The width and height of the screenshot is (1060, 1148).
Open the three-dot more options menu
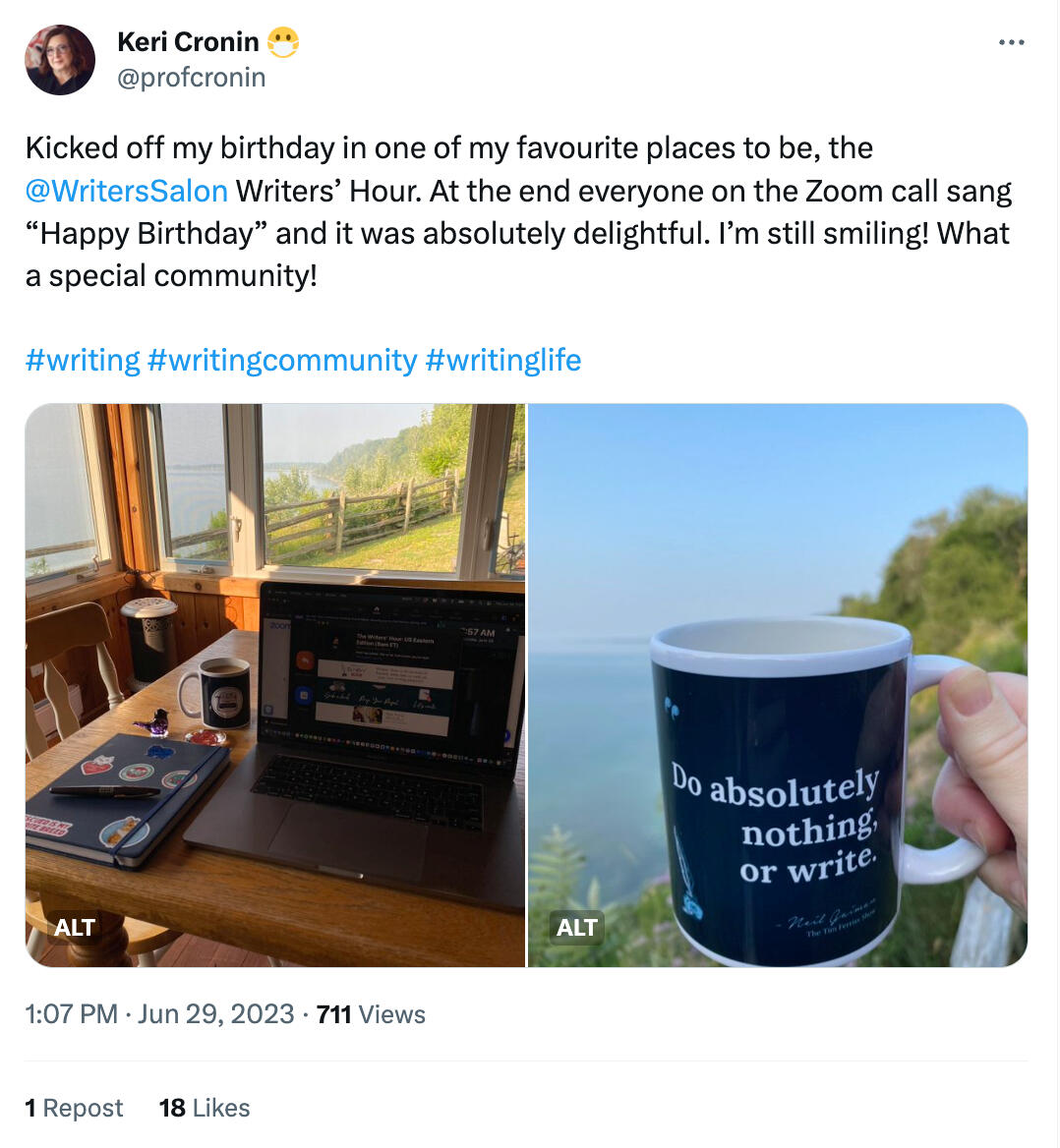point(1011,42)
